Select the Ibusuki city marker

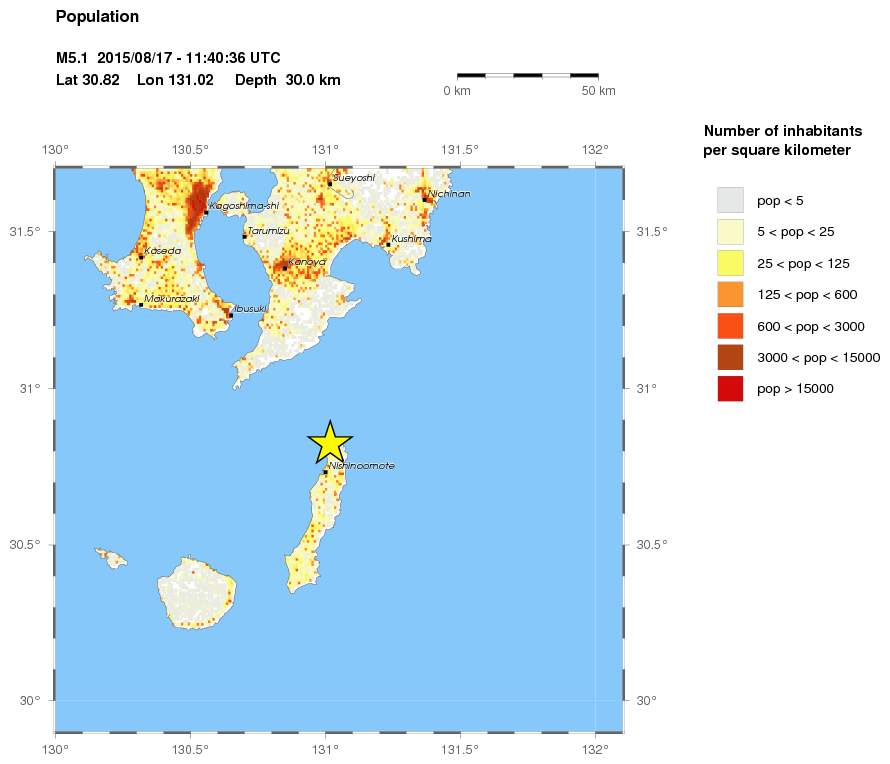(230, 315)
